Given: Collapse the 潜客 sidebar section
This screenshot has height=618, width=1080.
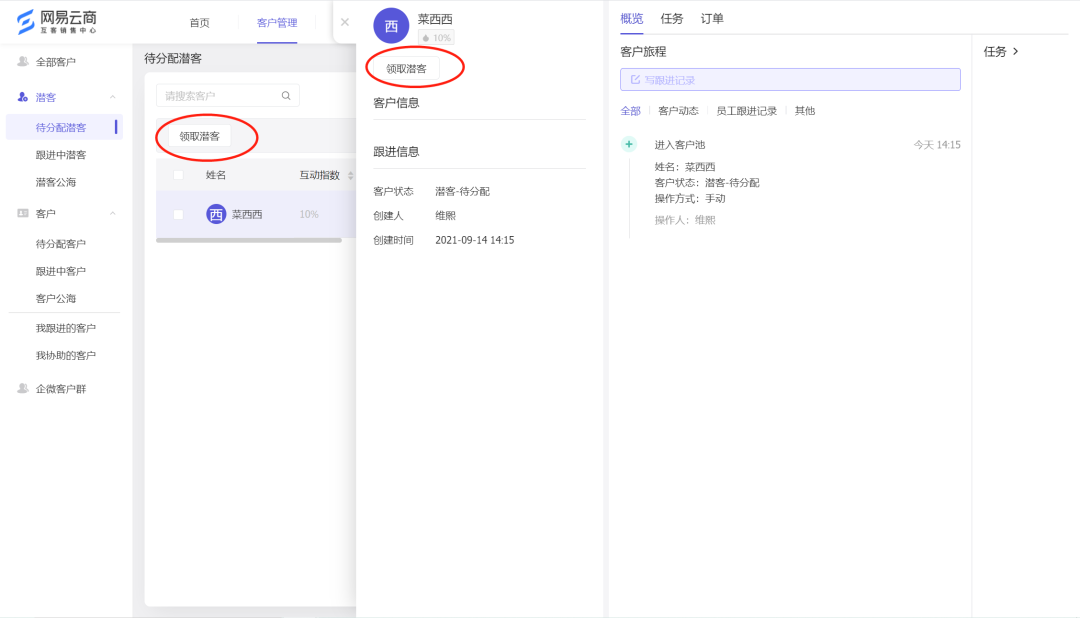Looking at the screenshot, I should click(x=112, y=97).
